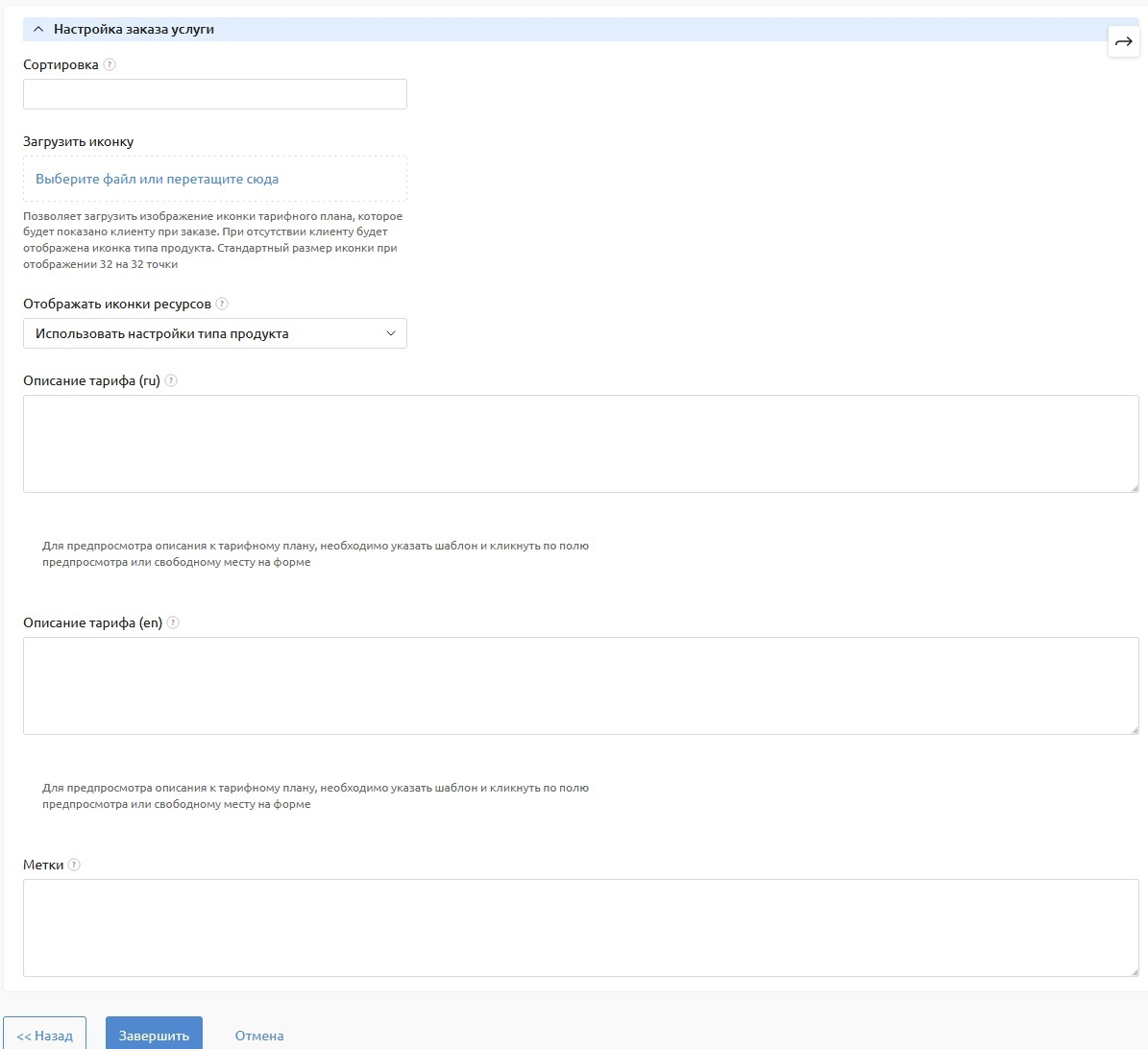The width and height of the screenshot is (1148, 1049).
Task: Show help for Описание тарифа (en)
Action: 173,622
